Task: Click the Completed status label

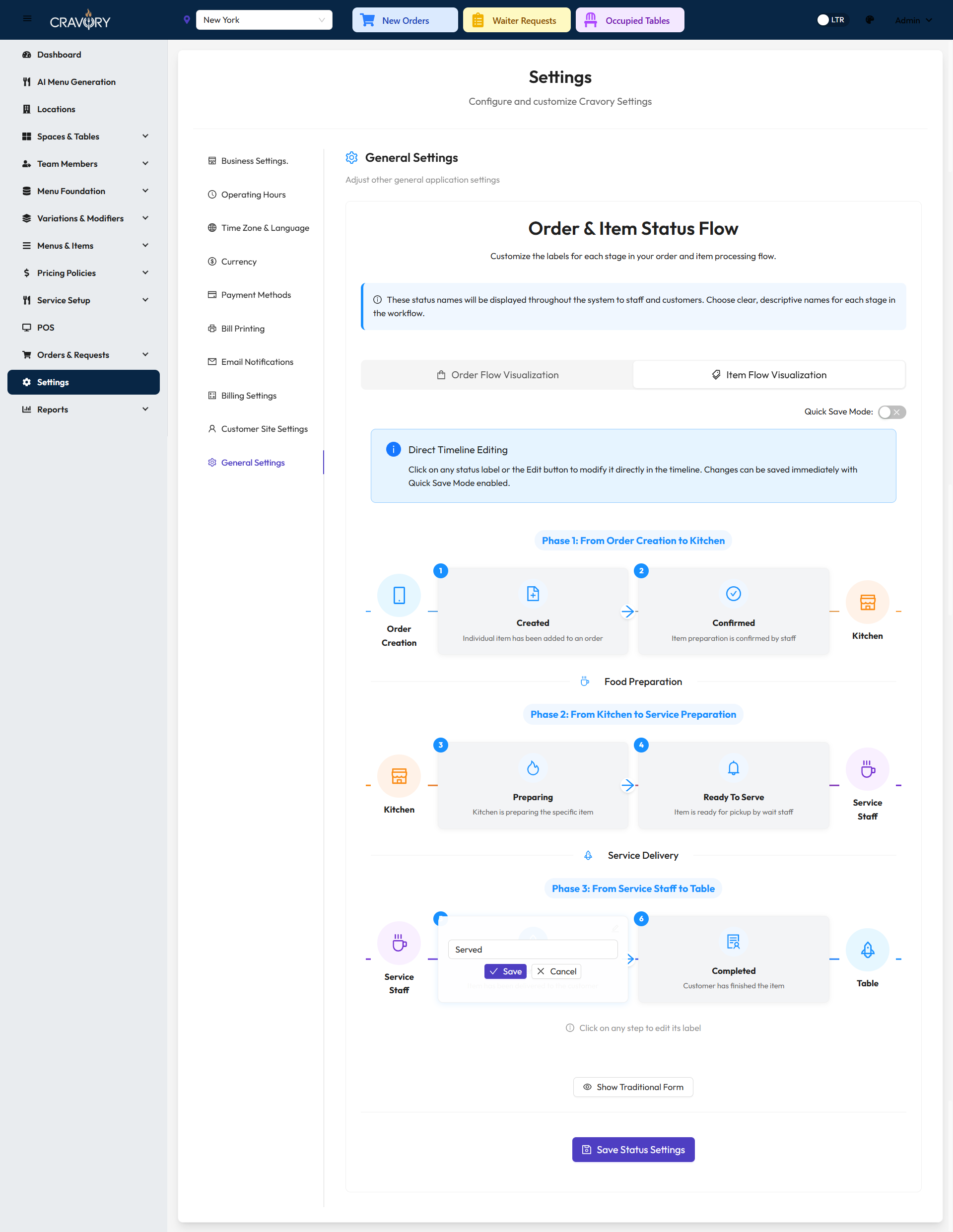Action: (733, 971)
